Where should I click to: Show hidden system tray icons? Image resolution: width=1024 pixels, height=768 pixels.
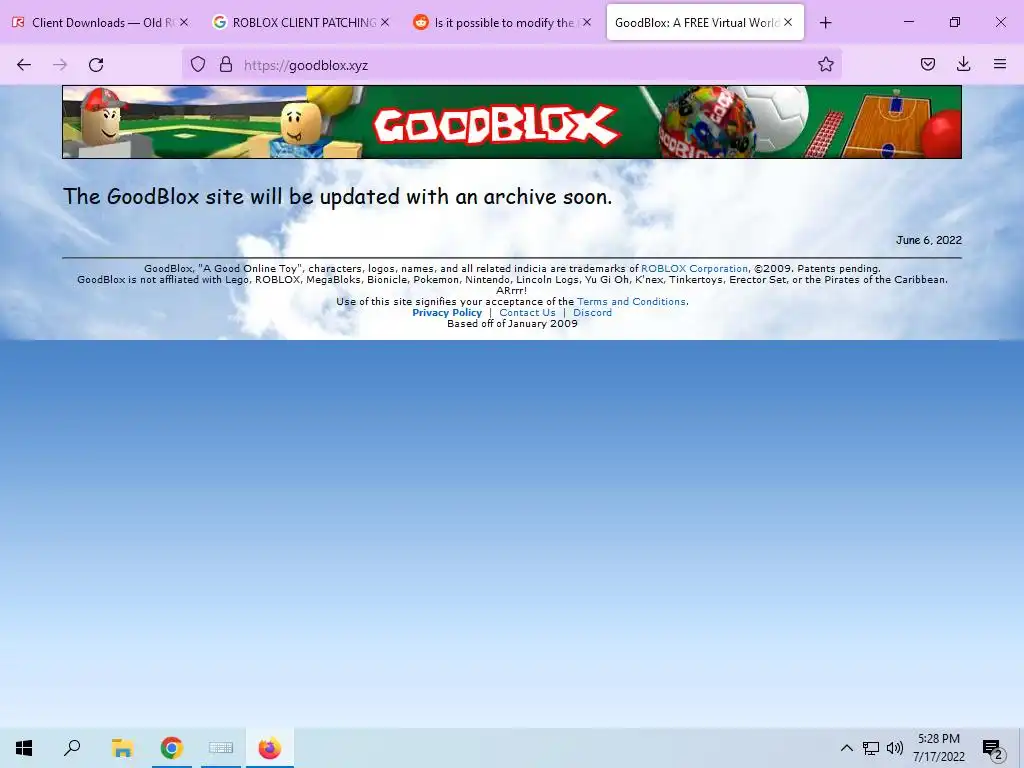(846, 748)
